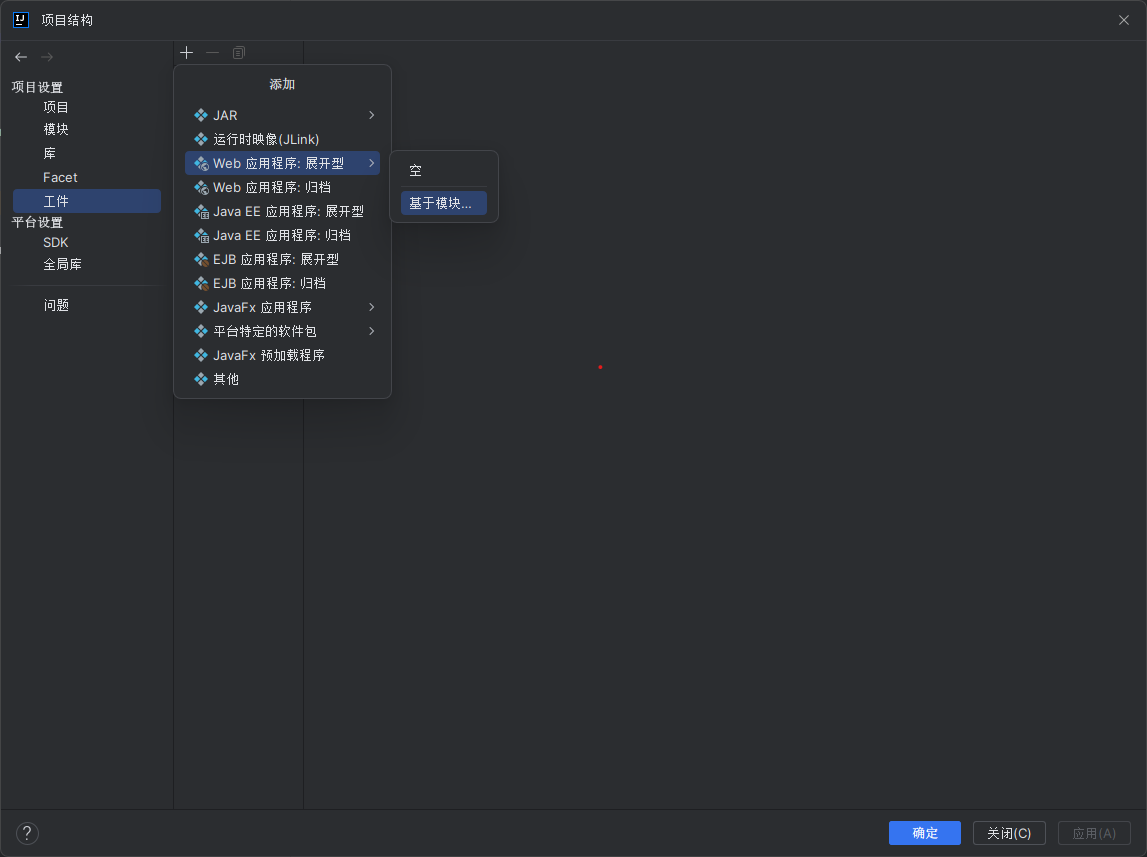Select Web 应用程序: 归档 menu entry
This screenshot has height=857, width=1147.
282,187
